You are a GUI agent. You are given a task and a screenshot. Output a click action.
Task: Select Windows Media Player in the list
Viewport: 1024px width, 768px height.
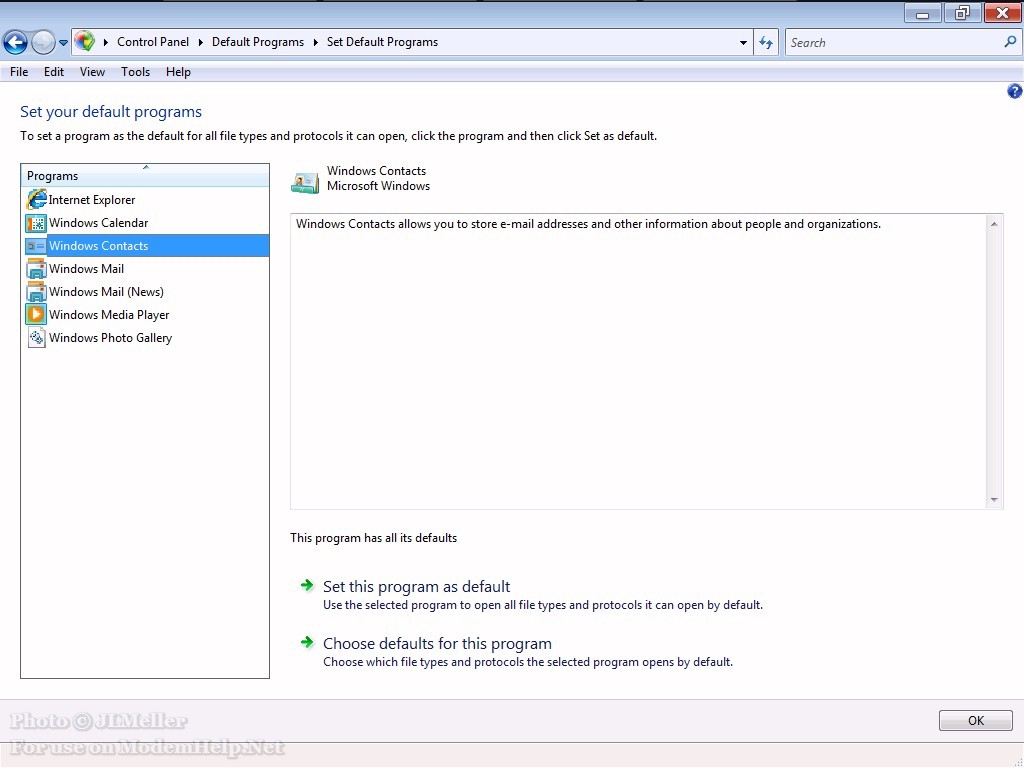pos(145,314)
